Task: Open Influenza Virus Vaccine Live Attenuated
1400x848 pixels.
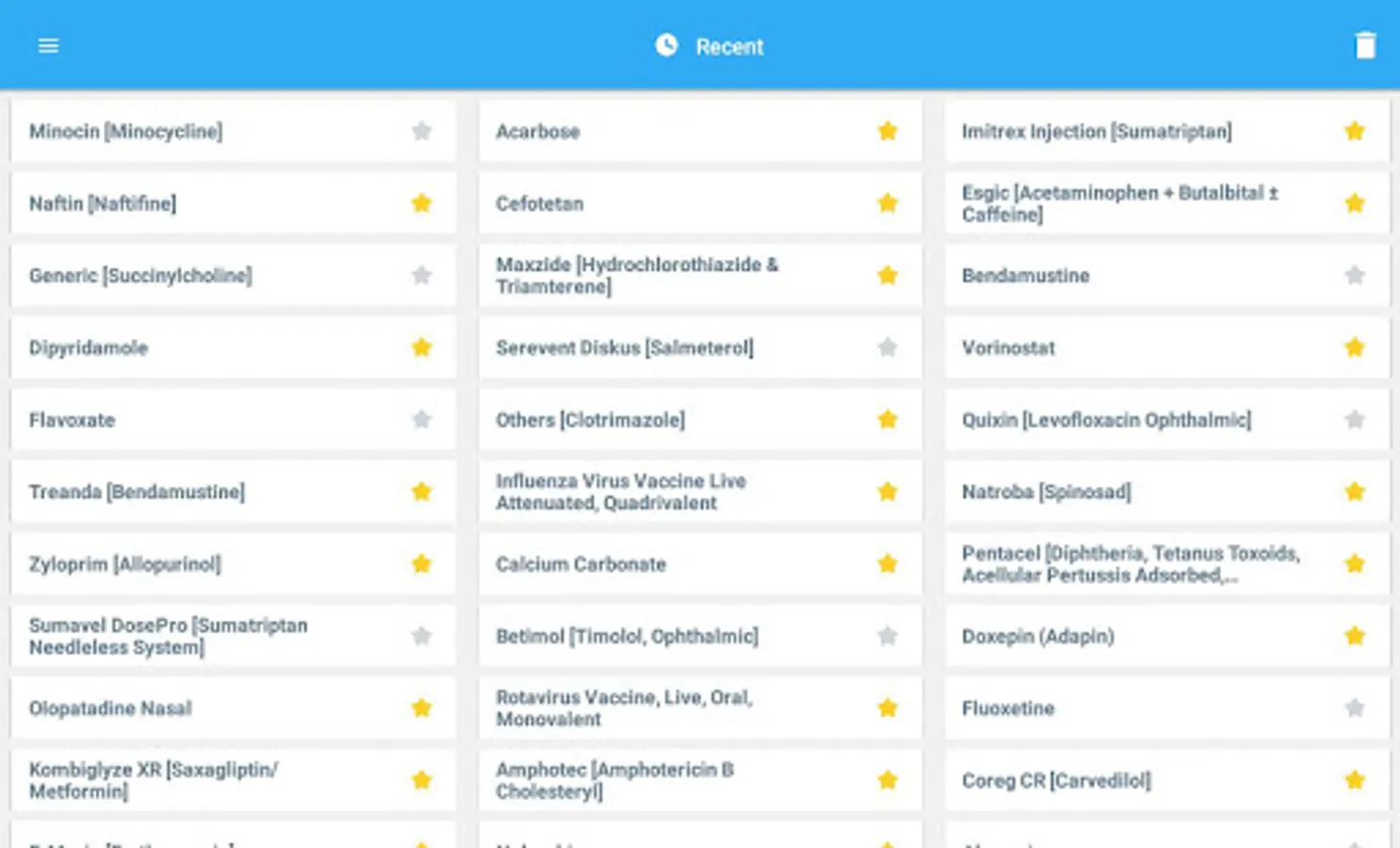Action: point(700,491)
